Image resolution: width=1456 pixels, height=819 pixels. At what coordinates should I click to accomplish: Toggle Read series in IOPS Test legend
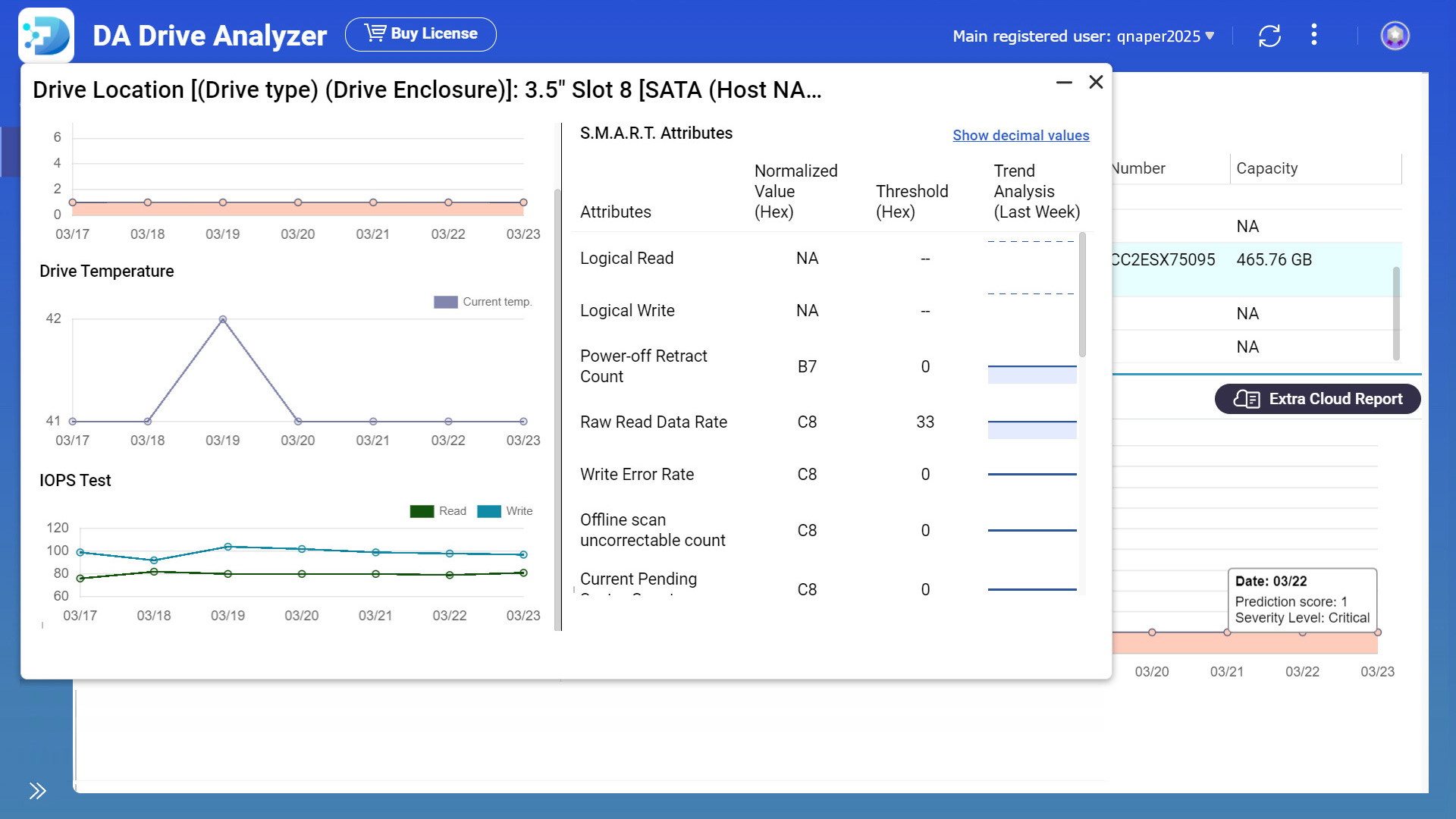438,511
